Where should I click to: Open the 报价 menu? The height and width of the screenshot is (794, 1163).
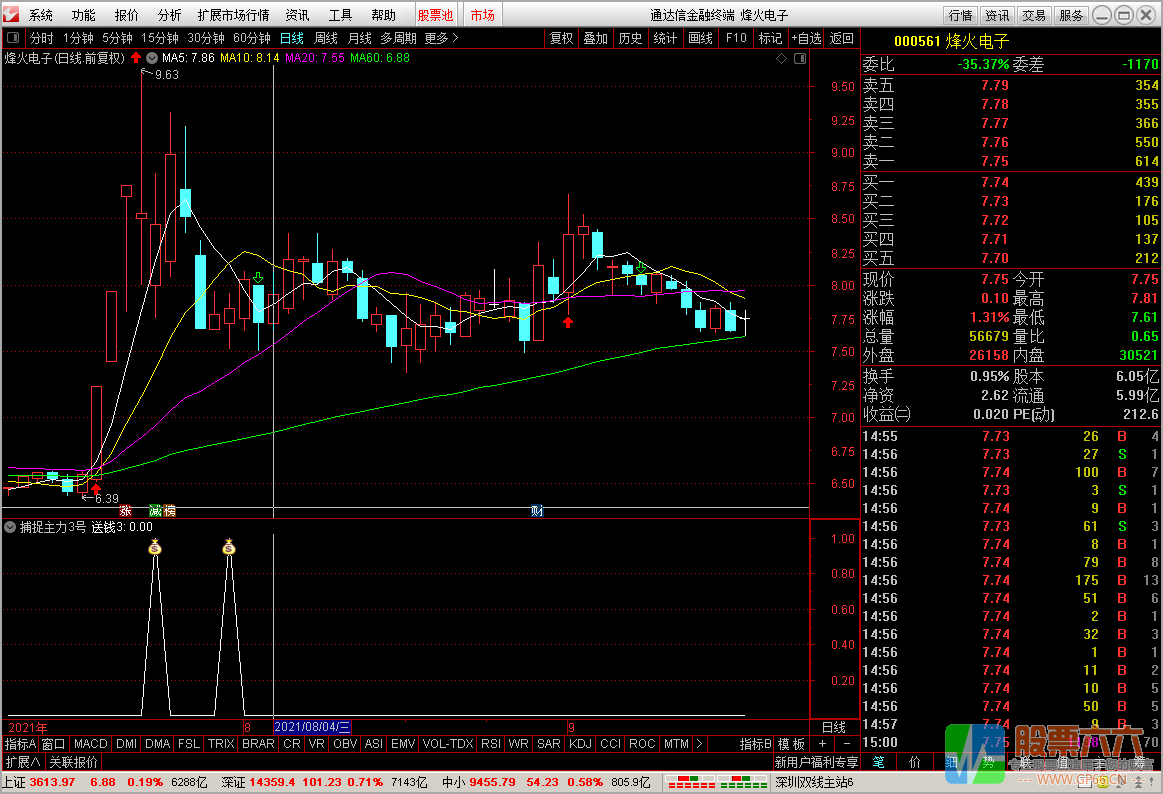[x=127, y=15]
